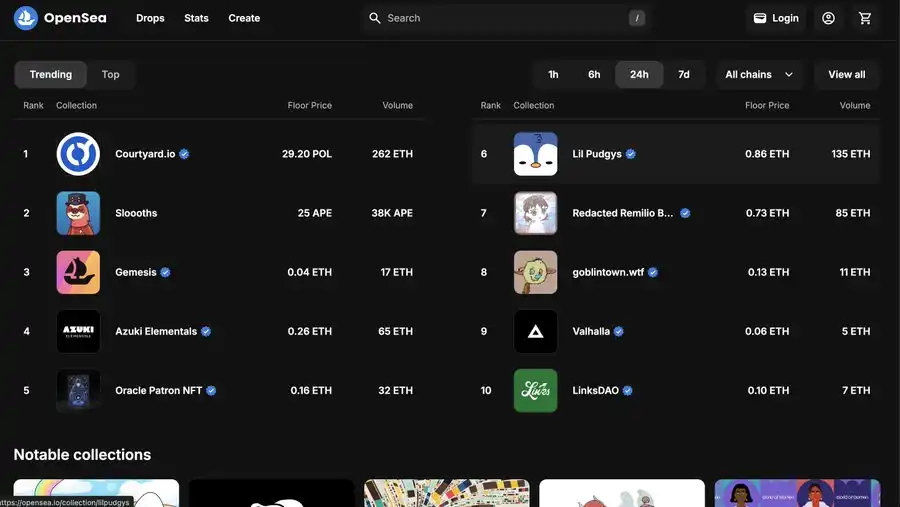The image size is (900, 507).
Task: Choose the 6h time filter
Action: [594, 74]
